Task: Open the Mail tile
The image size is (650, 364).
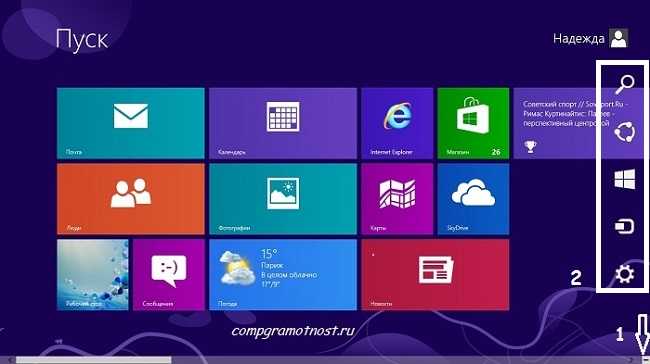Action: point(131,123)
